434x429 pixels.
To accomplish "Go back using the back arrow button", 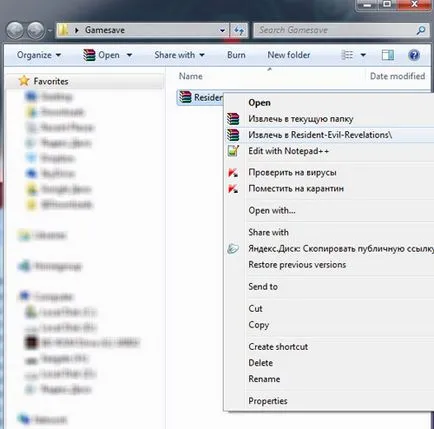I will click(x=15, y=31).
